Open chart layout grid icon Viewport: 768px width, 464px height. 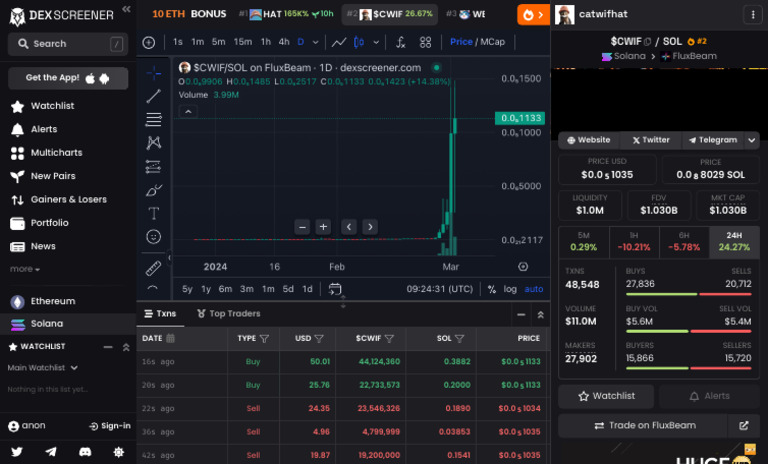click(x=425, y=43)
